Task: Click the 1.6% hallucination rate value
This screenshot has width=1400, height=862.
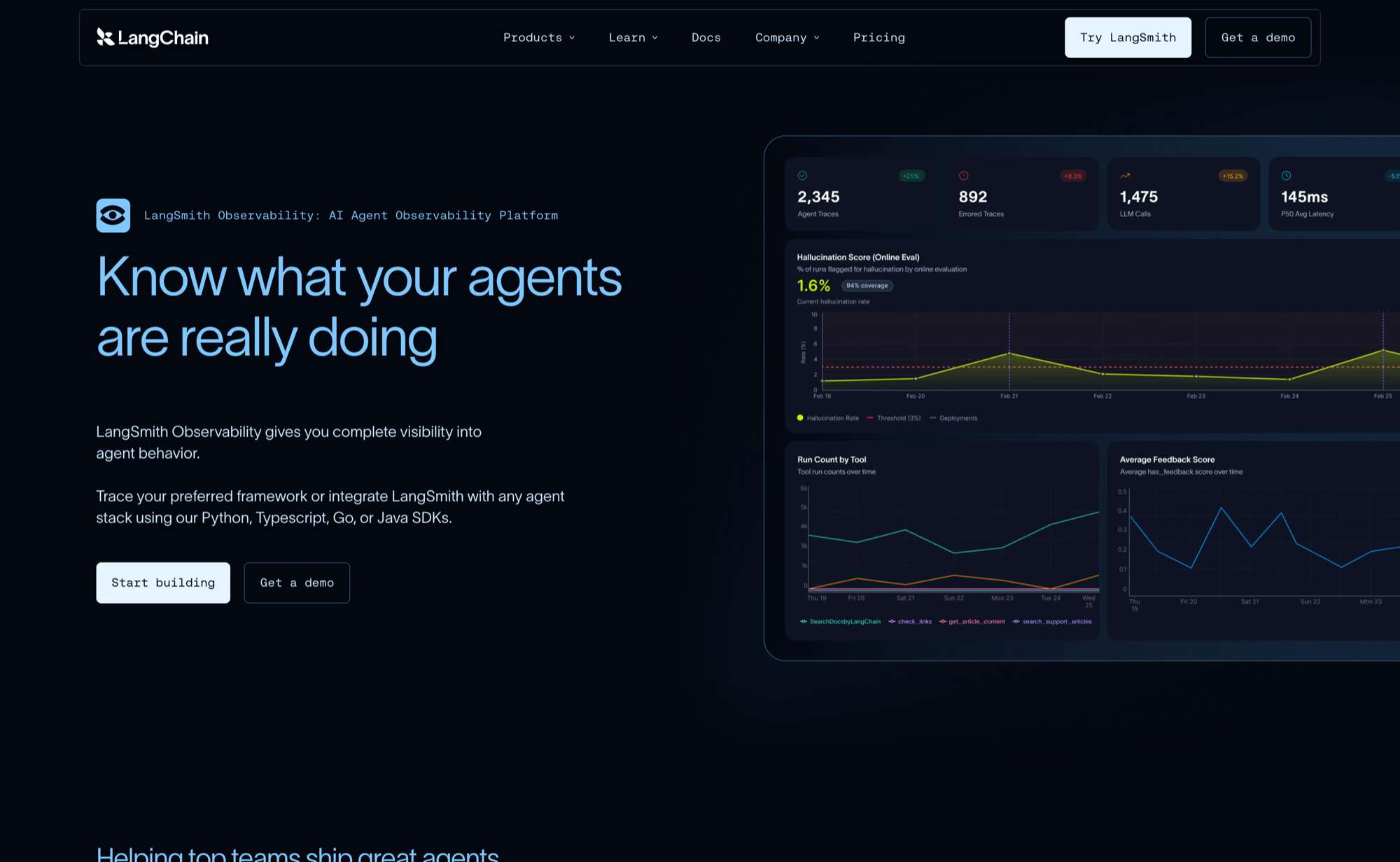Action: [x=813, y=286]
